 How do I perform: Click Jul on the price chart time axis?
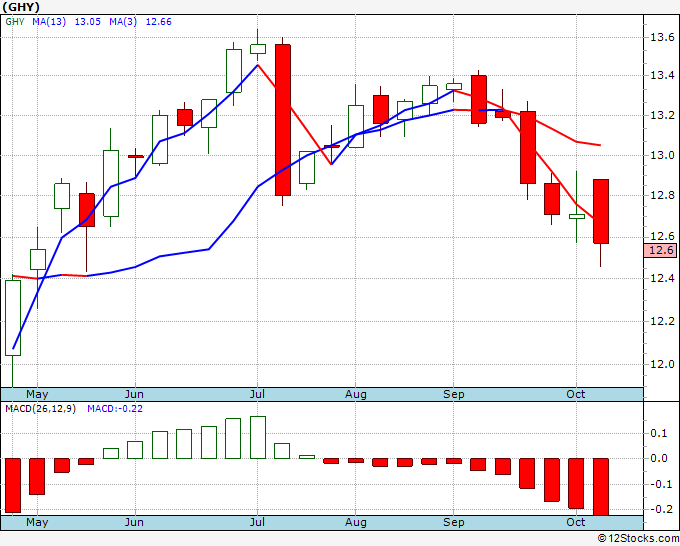point(257,394)
